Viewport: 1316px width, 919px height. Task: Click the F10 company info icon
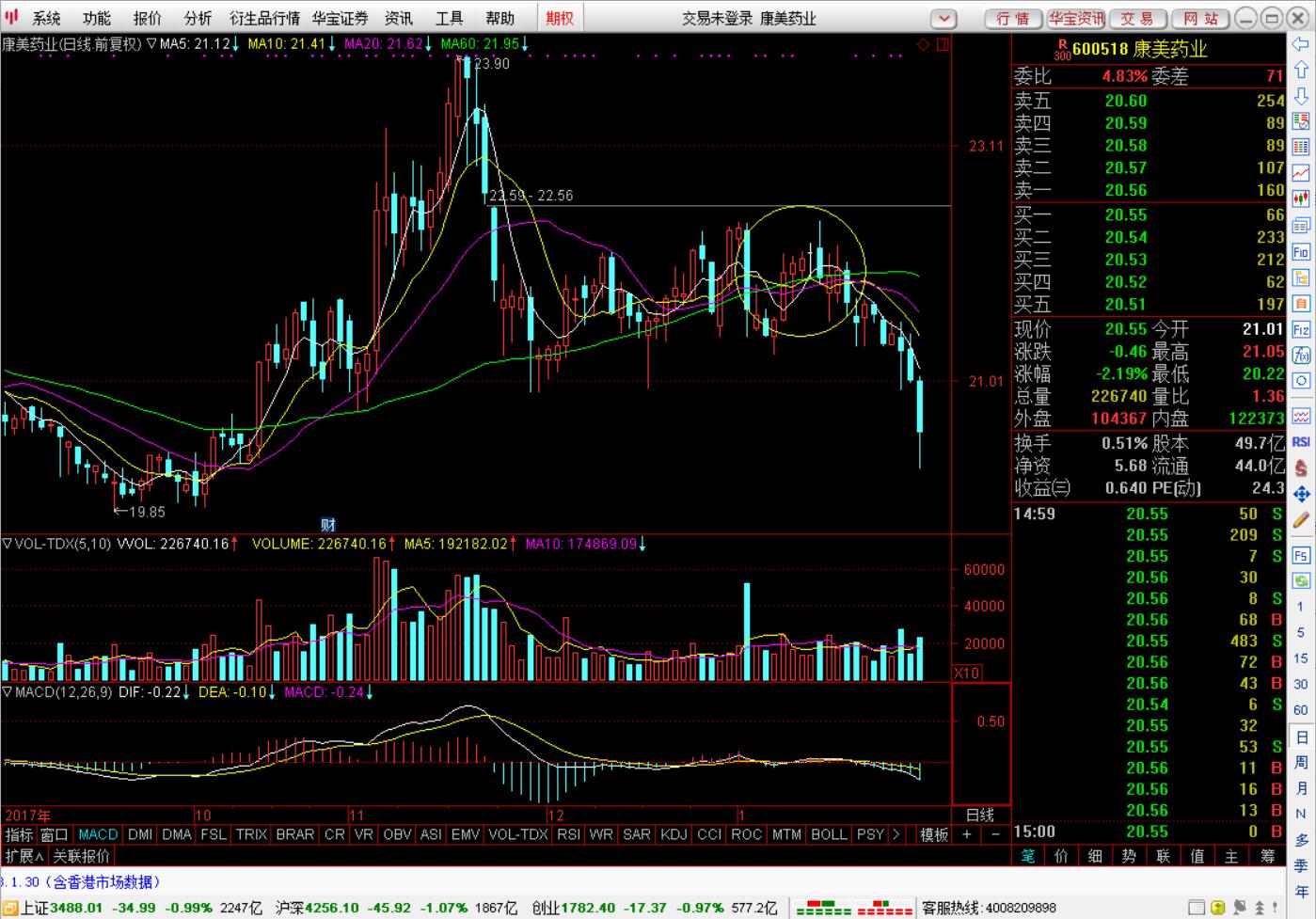point(1301,252)
